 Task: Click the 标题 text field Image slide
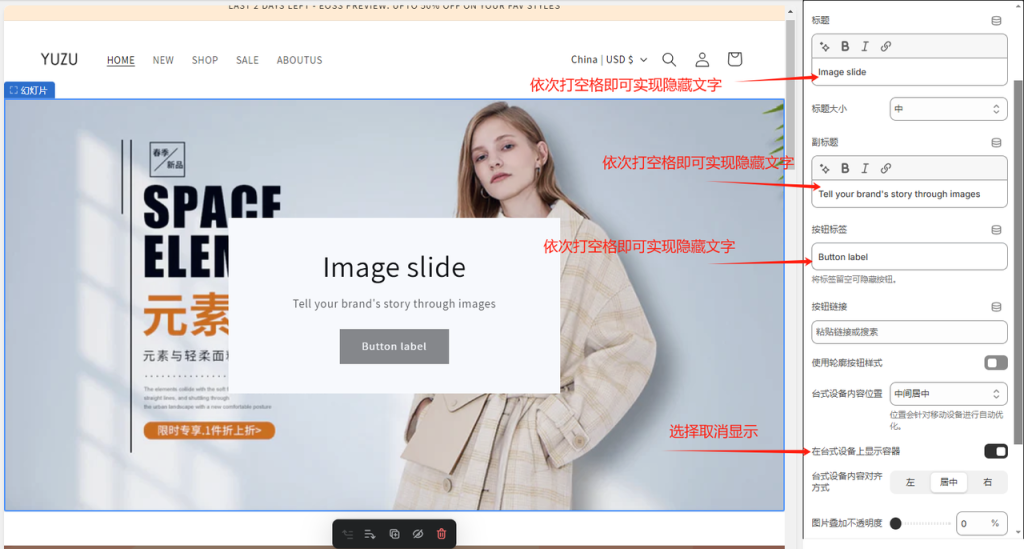(909, 72)
